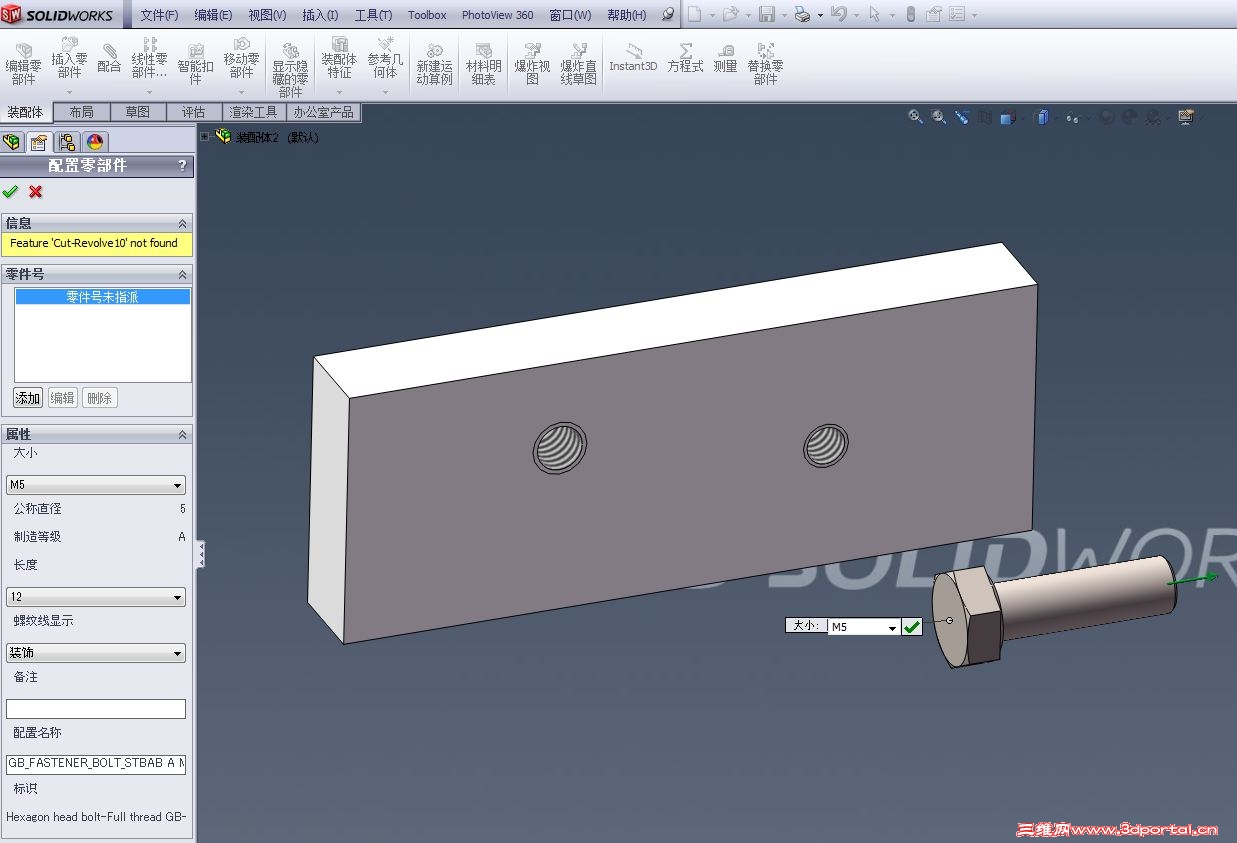Click the Save icon in top toolbar

pos(767,14)
